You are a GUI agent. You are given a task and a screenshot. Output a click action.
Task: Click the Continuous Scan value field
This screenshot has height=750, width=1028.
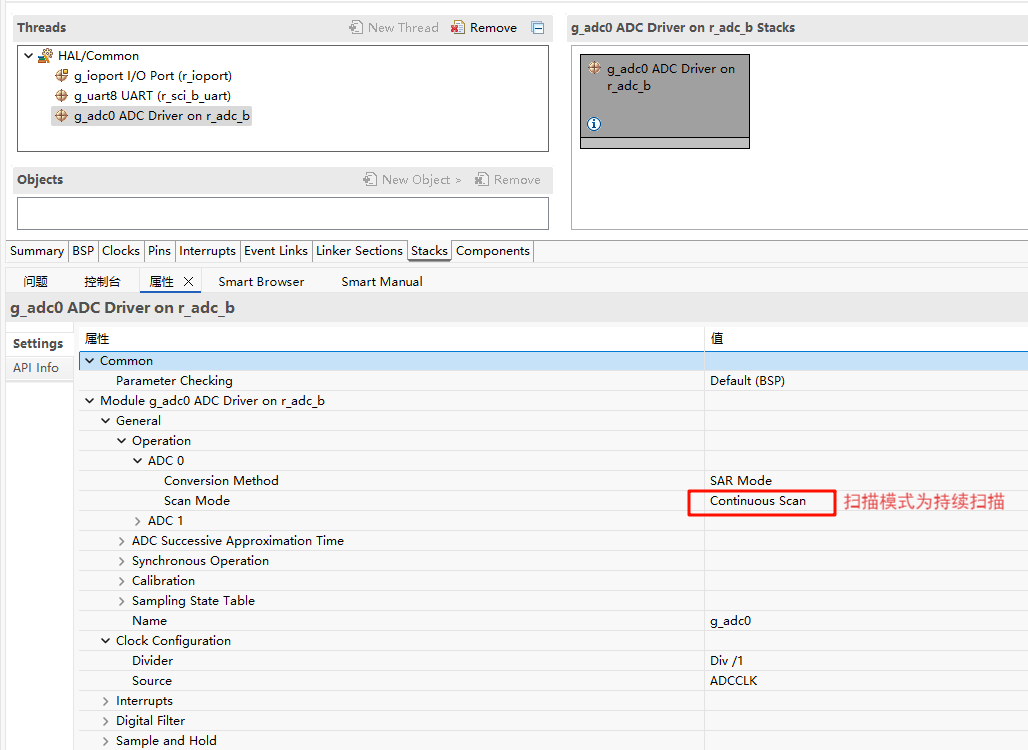tap(758, 501)
